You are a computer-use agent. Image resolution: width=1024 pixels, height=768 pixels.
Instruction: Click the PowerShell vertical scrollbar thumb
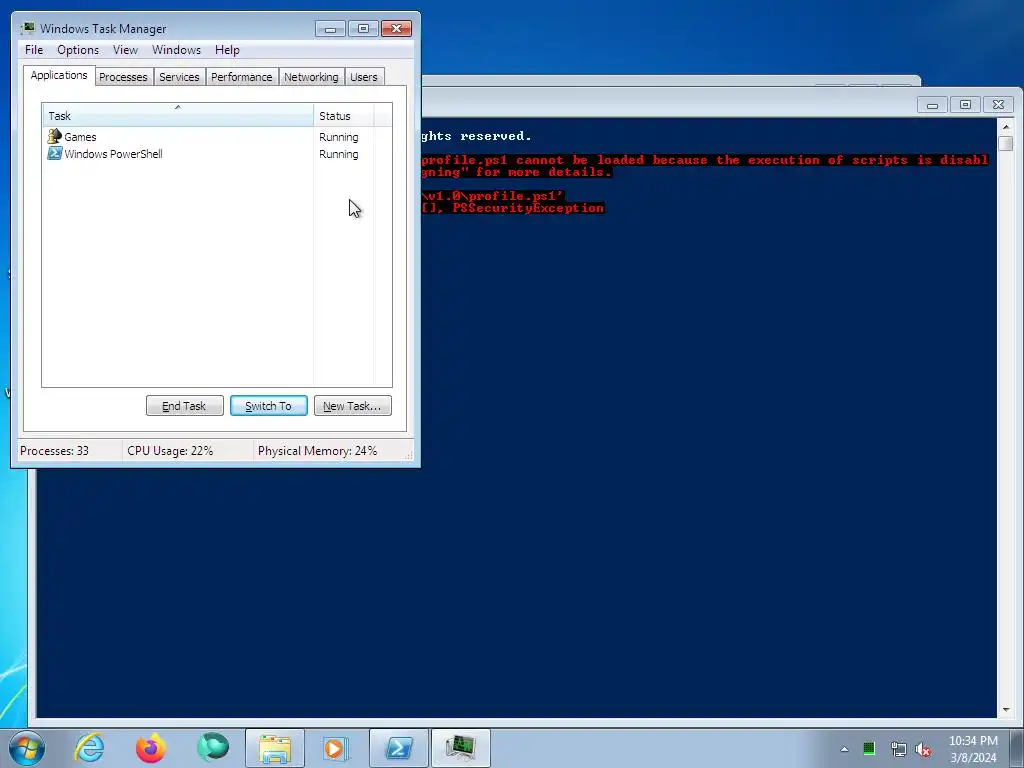click(1006, 143)
